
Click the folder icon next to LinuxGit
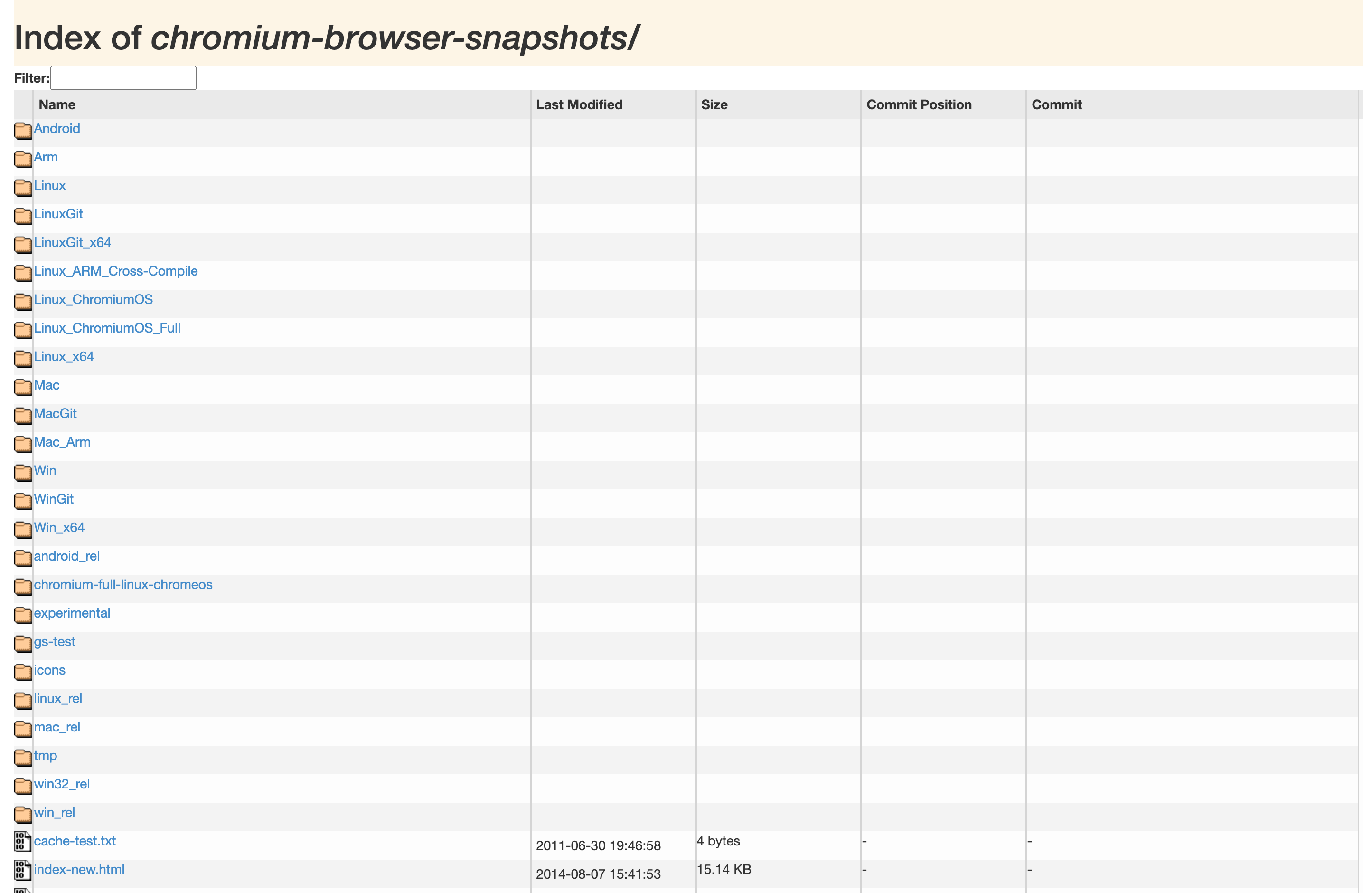(23, 216)
